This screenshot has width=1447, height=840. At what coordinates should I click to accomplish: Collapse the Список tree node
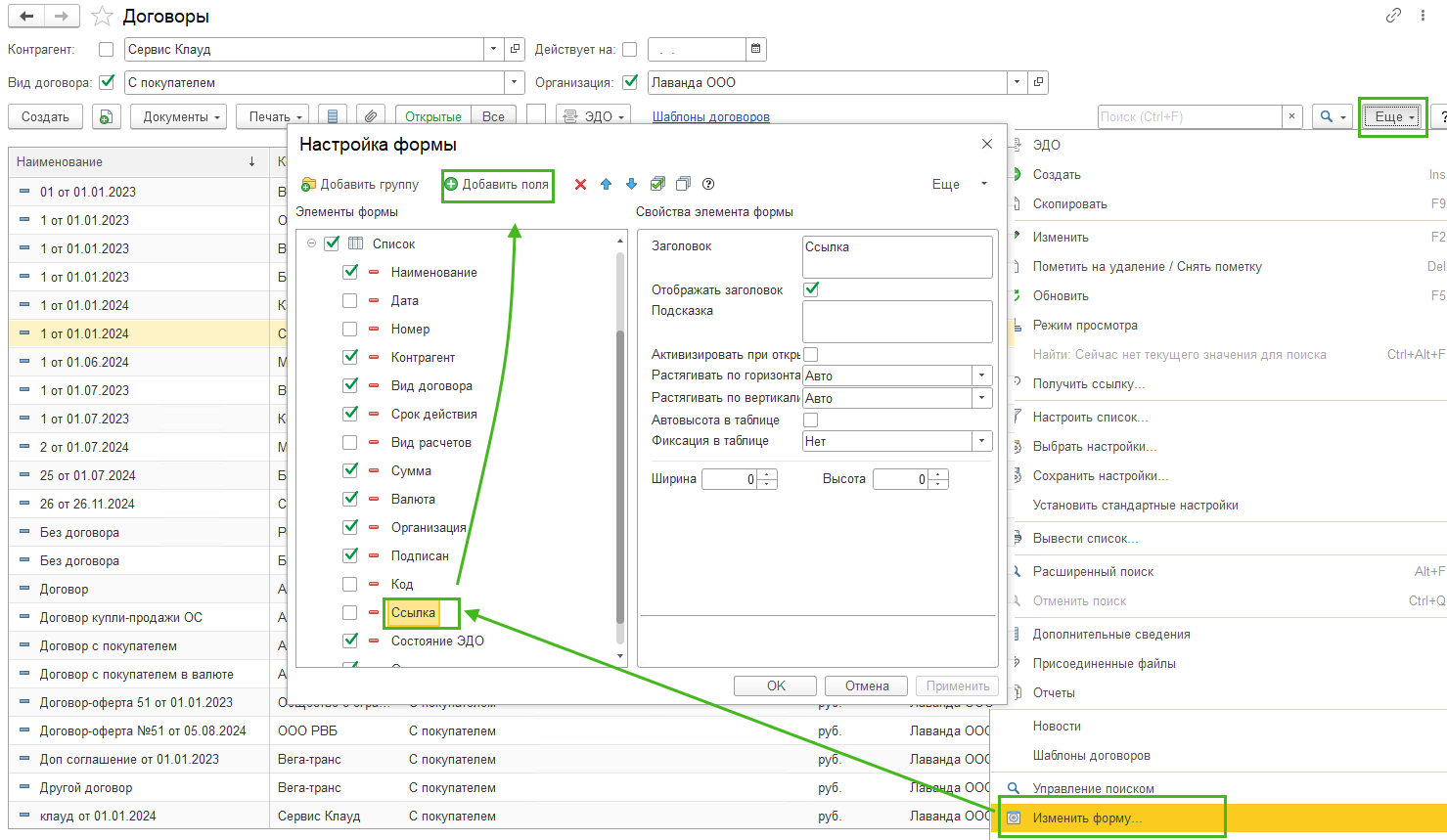[311, 243]
